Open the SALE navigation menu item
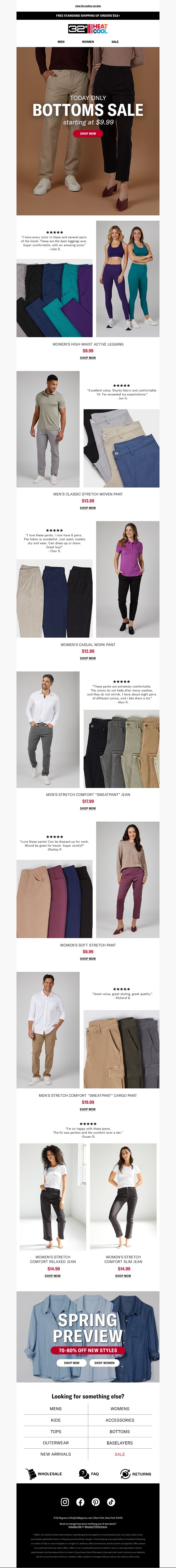This screenshot has height=1568, width=176. [x=115, y=42]
